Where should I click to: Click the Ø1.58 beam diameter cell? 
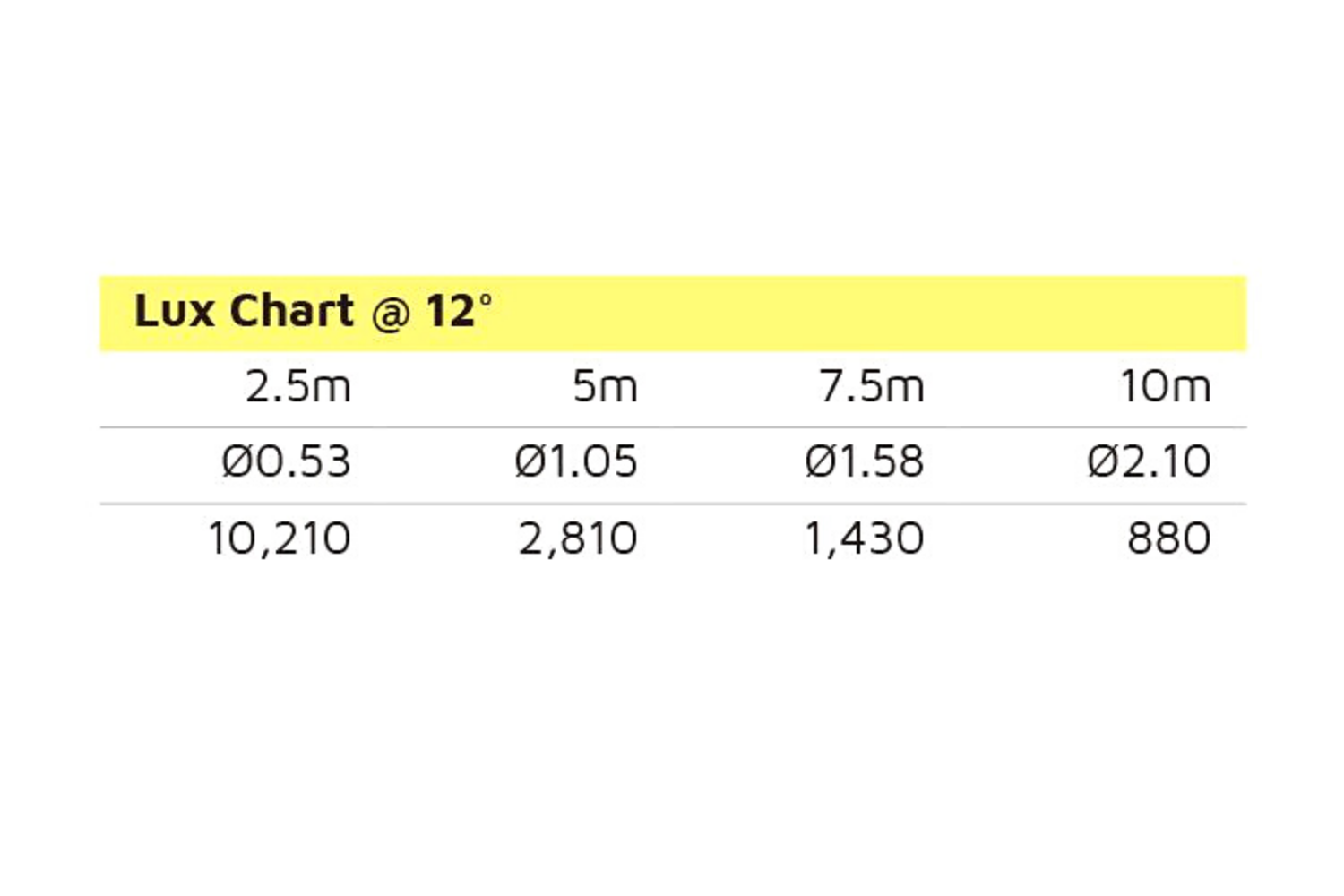click(864, 462)
